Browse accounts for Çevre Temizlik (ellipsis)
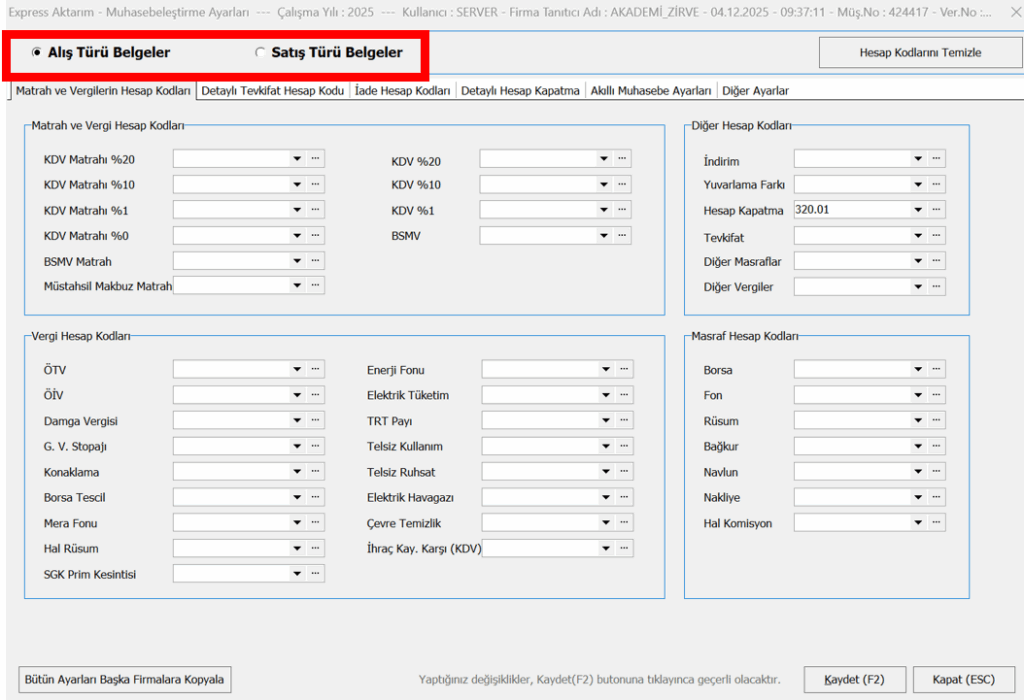Viewport: 1024px width, 700px height. tap(624, 522)
